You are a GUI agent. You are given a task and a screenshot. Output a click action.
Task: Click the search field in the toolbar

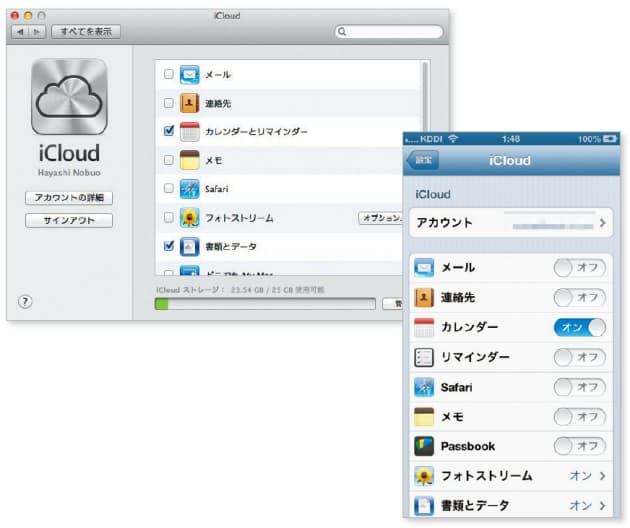pyautogui.click(x=390, y=32)
